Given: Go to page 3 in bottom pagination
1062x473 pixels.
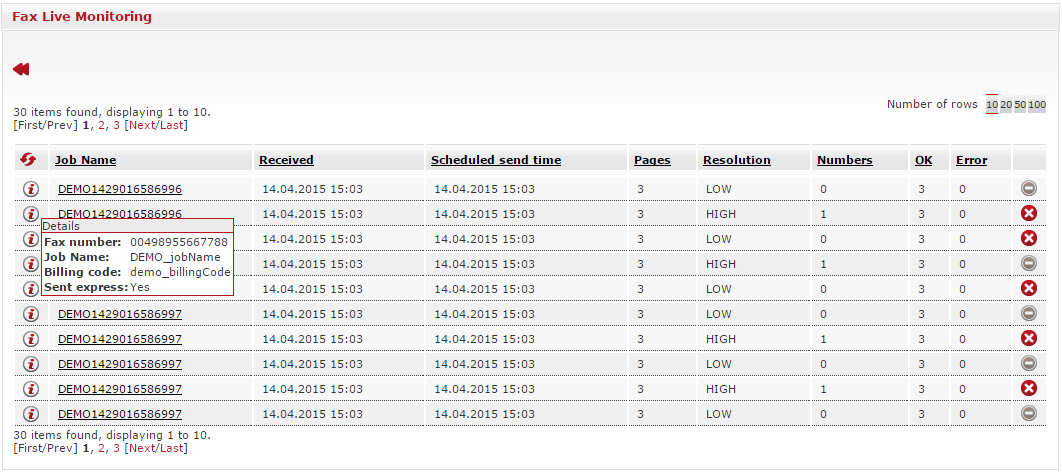Looking at the screenshot, I should coord(116,448).
